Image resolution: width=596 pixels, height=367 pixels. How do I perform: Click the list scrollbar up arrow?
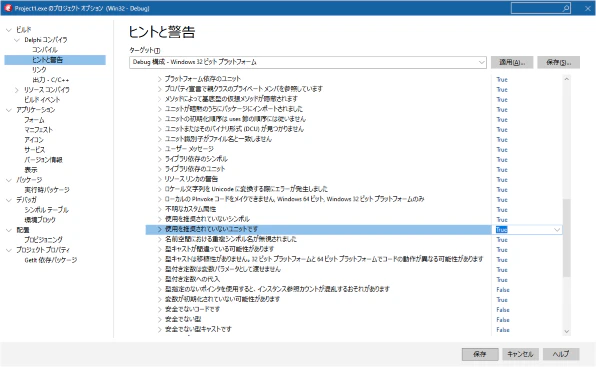pos(566,79)
